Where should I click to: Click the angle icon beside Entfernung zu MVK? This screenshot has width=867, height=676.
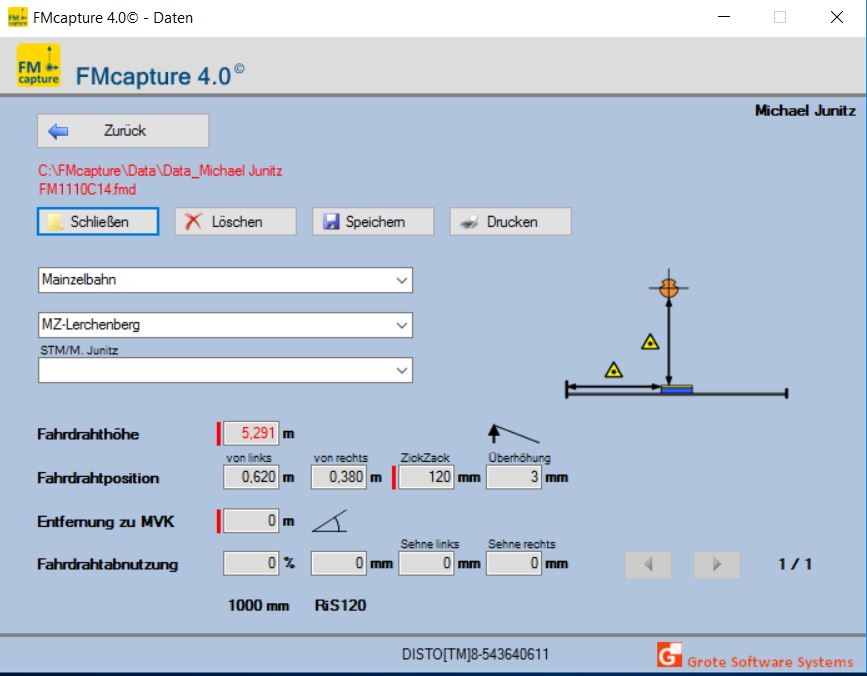[330, 521]
